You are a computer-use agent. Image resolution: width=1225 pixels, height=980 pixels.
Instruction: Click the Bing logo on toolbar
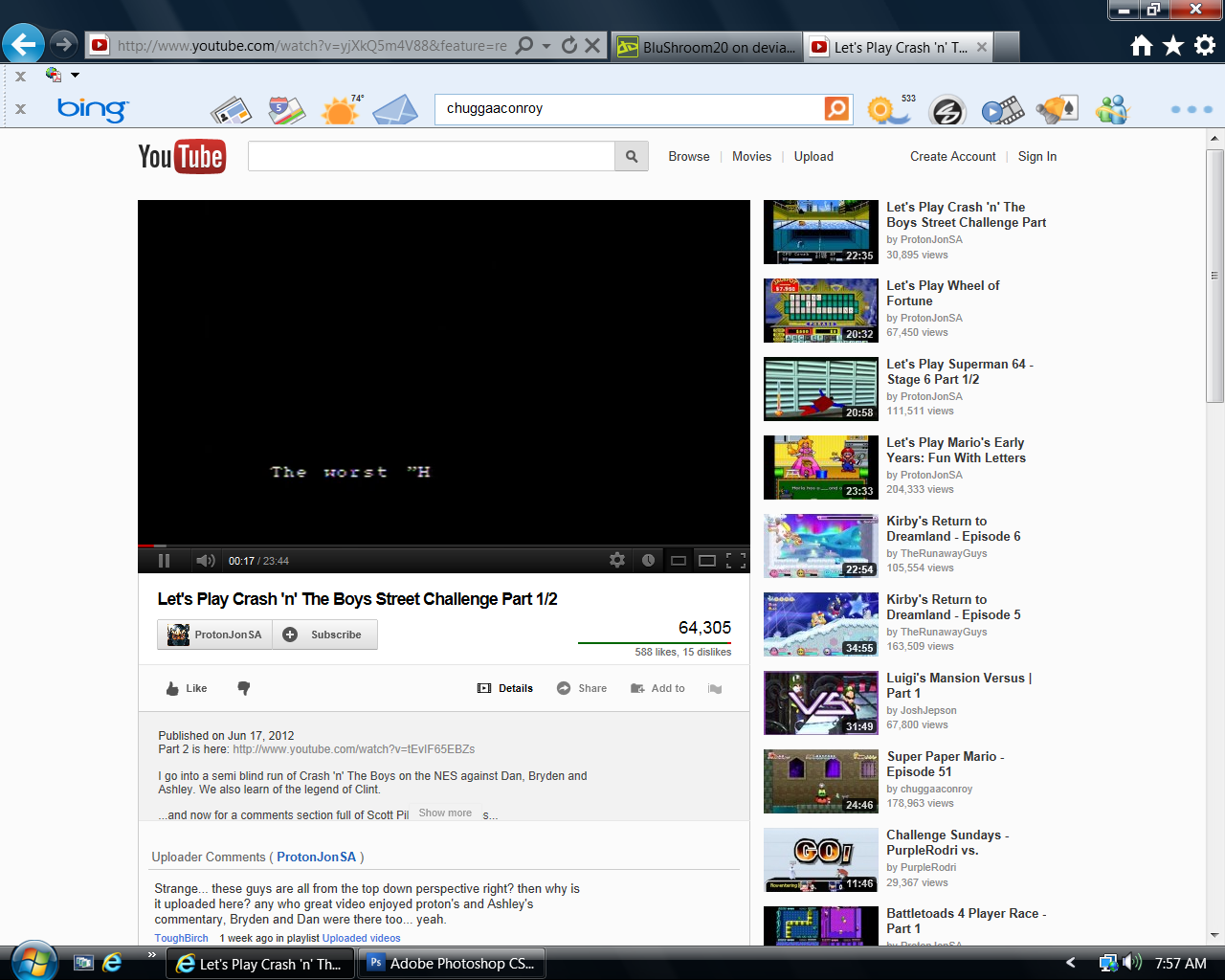92,109
